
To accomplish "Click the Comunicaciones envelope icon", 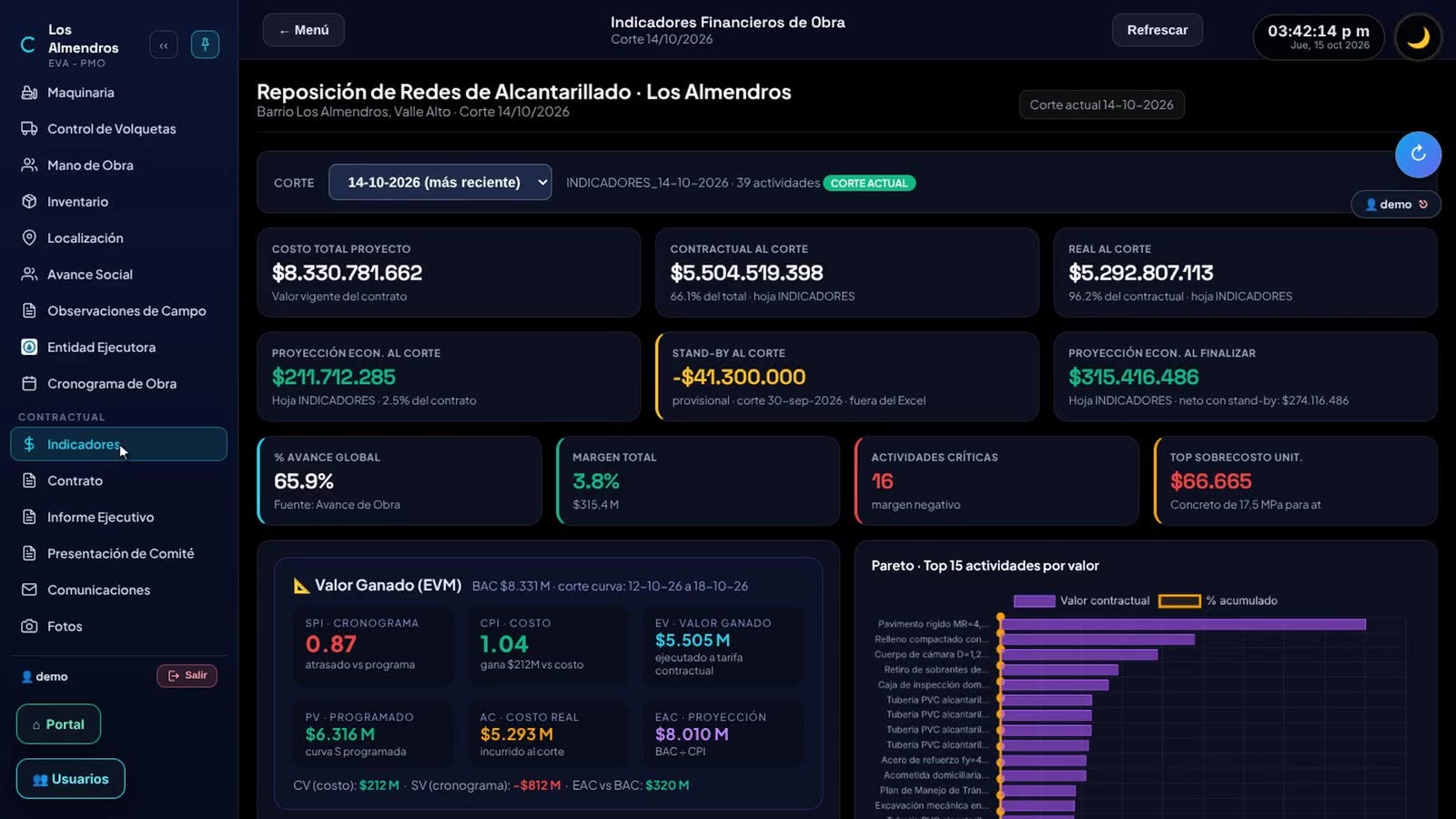I will 29,590.
